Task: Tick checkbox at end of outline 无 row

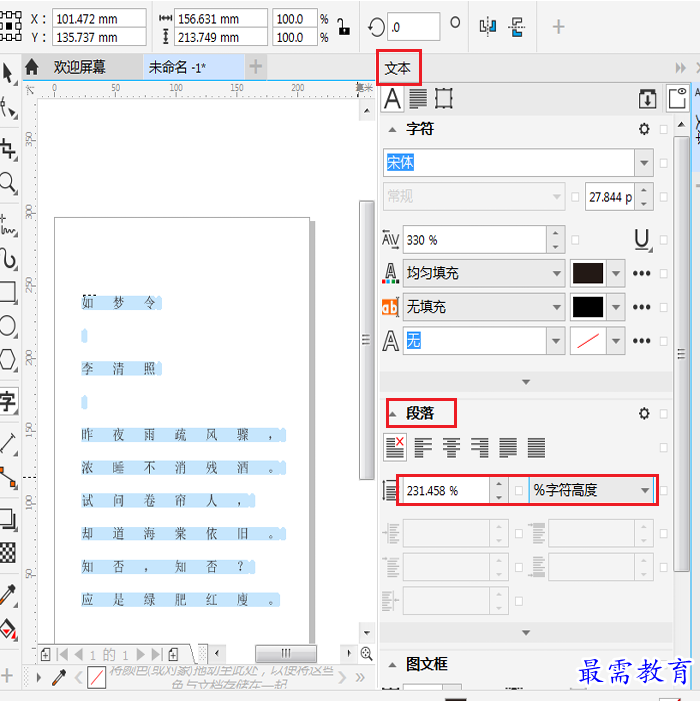Action: 664,341
